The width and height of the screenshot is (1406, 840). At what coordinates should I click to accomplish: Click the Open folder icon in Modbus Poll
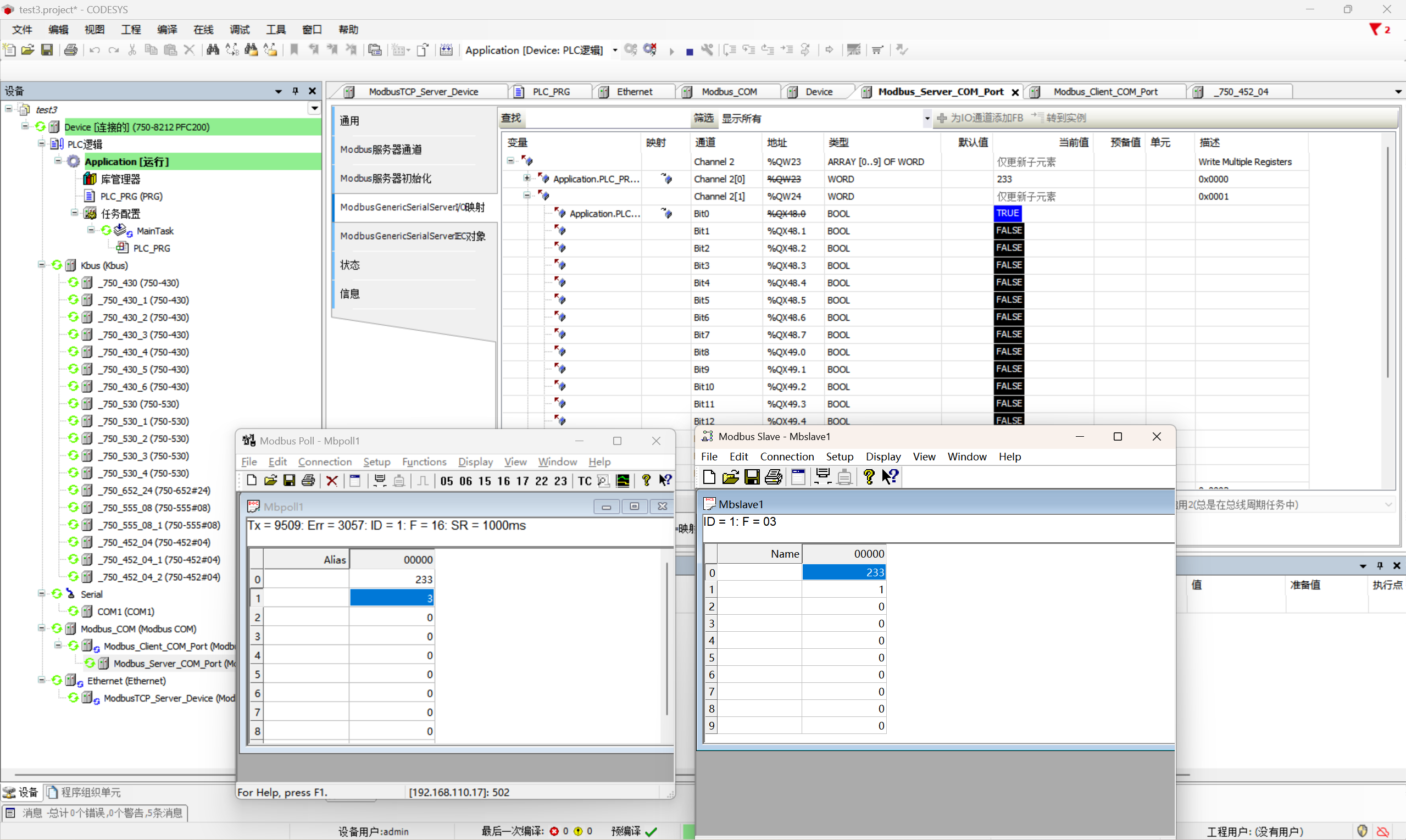(270, 481)
